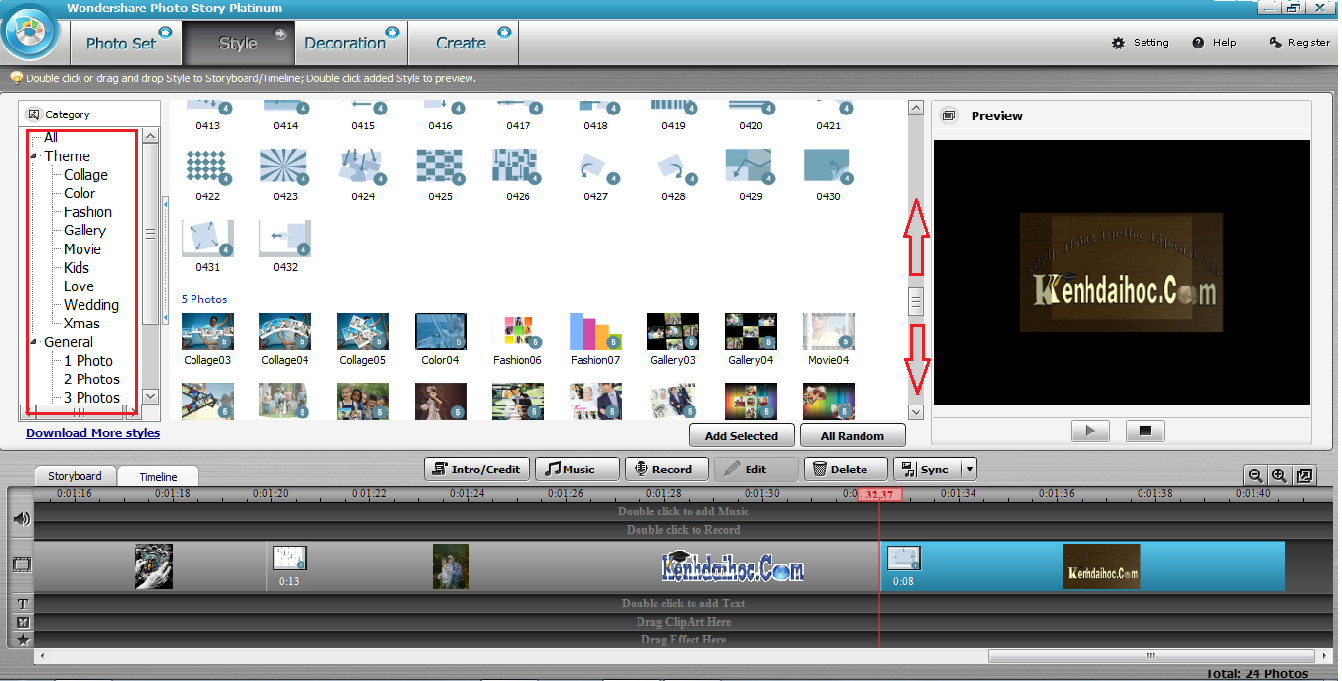Click the Register key option

(x=1299, y=43)
